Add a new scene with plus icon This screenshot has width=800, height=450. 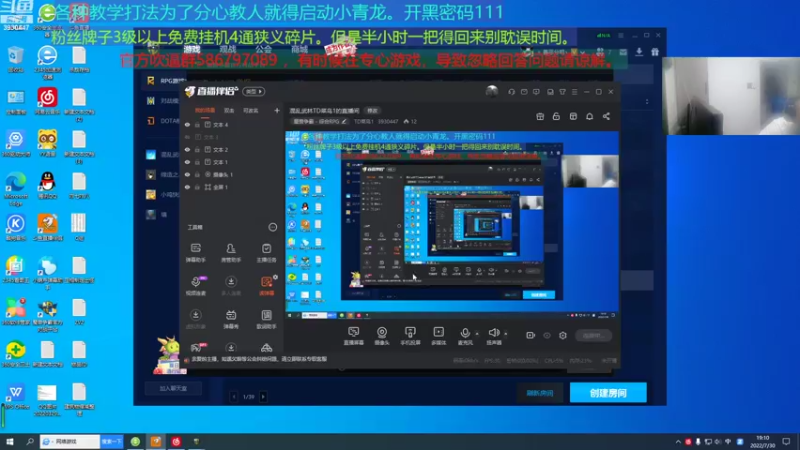click(x=277, y=110)
